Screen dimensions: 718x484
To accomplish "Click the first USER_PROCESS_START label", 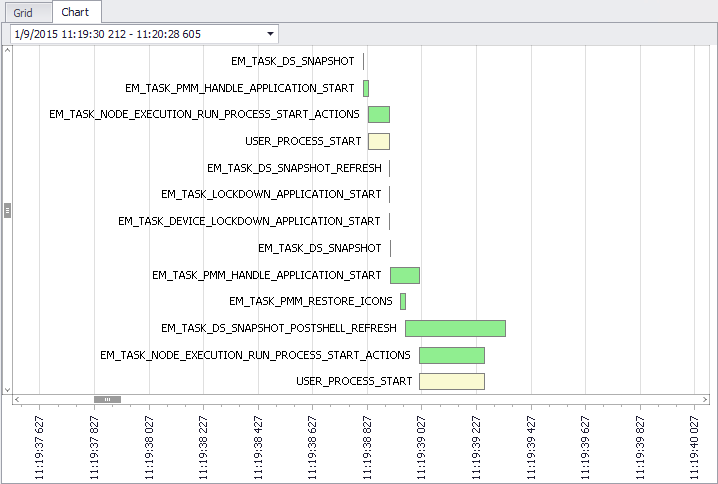I will [x=303, y=141].
